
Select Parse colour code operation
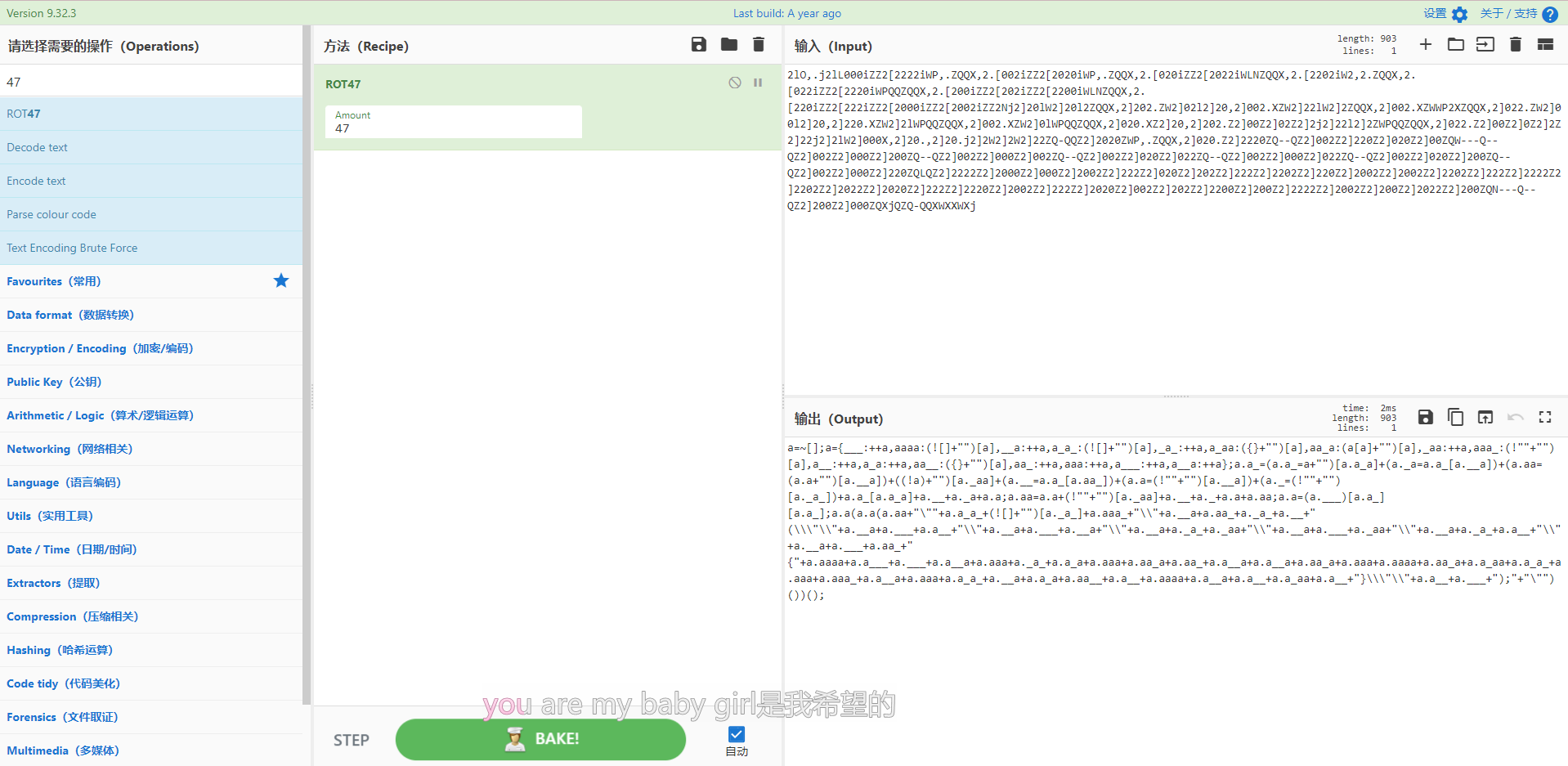(x=151, y=214)
